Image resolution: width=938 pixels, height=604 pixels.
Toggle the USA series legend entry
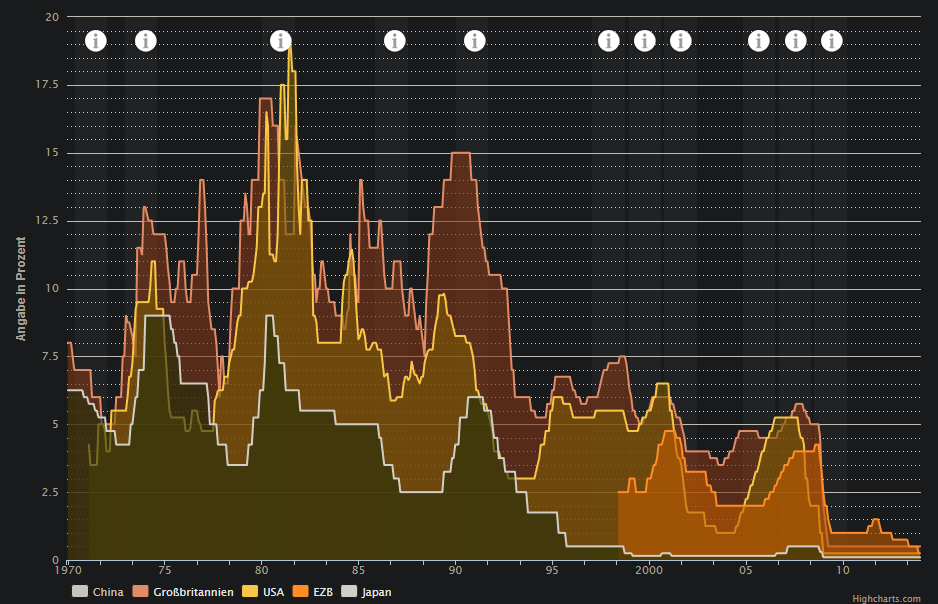coord(263,591)
